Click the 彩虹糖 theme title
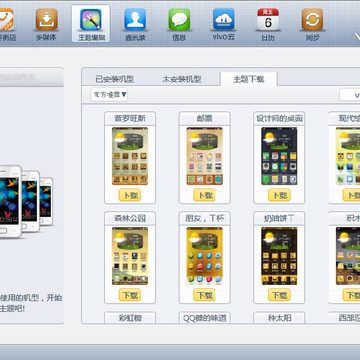Viewport: 360px width, 360px height. point(130,318)
